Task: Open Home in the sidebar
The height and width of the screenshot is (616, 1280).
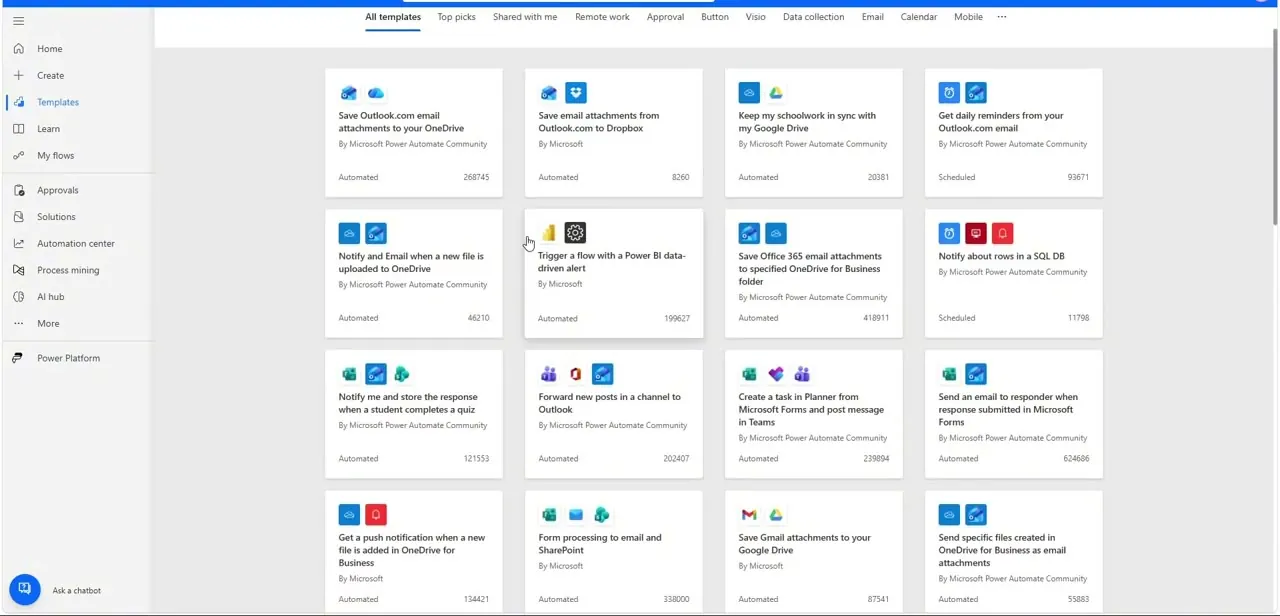Action: click(x=50, y=48)
